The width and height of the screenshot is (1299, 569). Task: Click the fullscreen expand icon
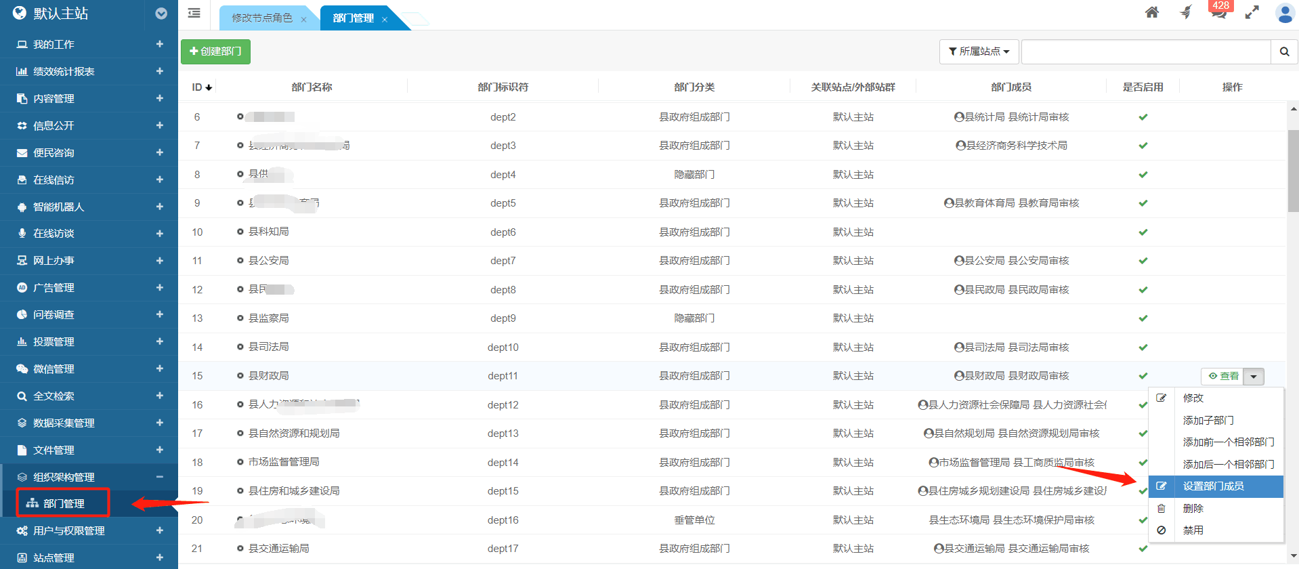click(x=1252, y=13)
